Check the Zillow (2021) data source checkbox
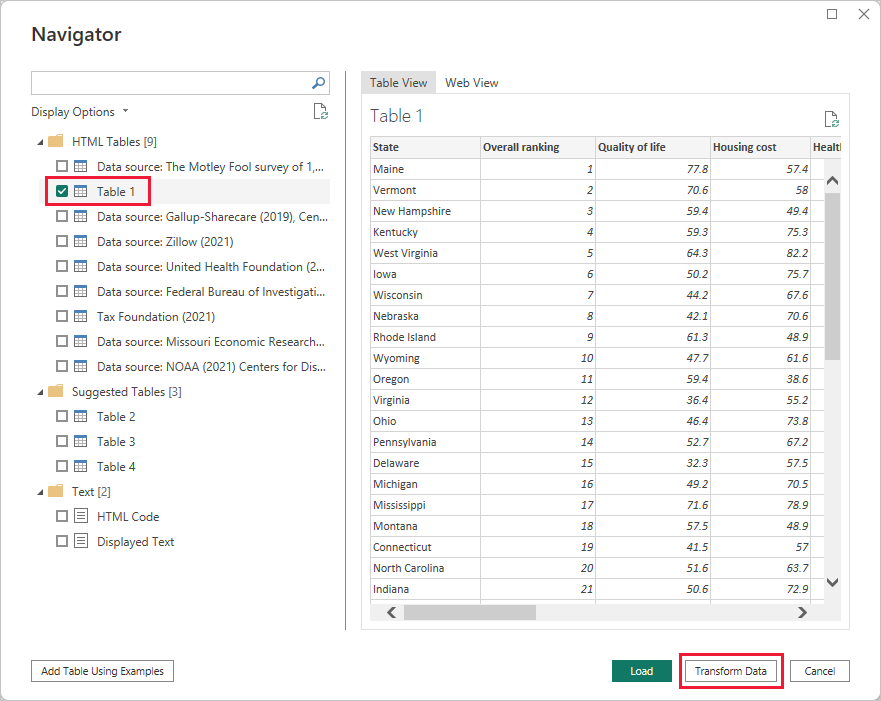 click(62, 242)
